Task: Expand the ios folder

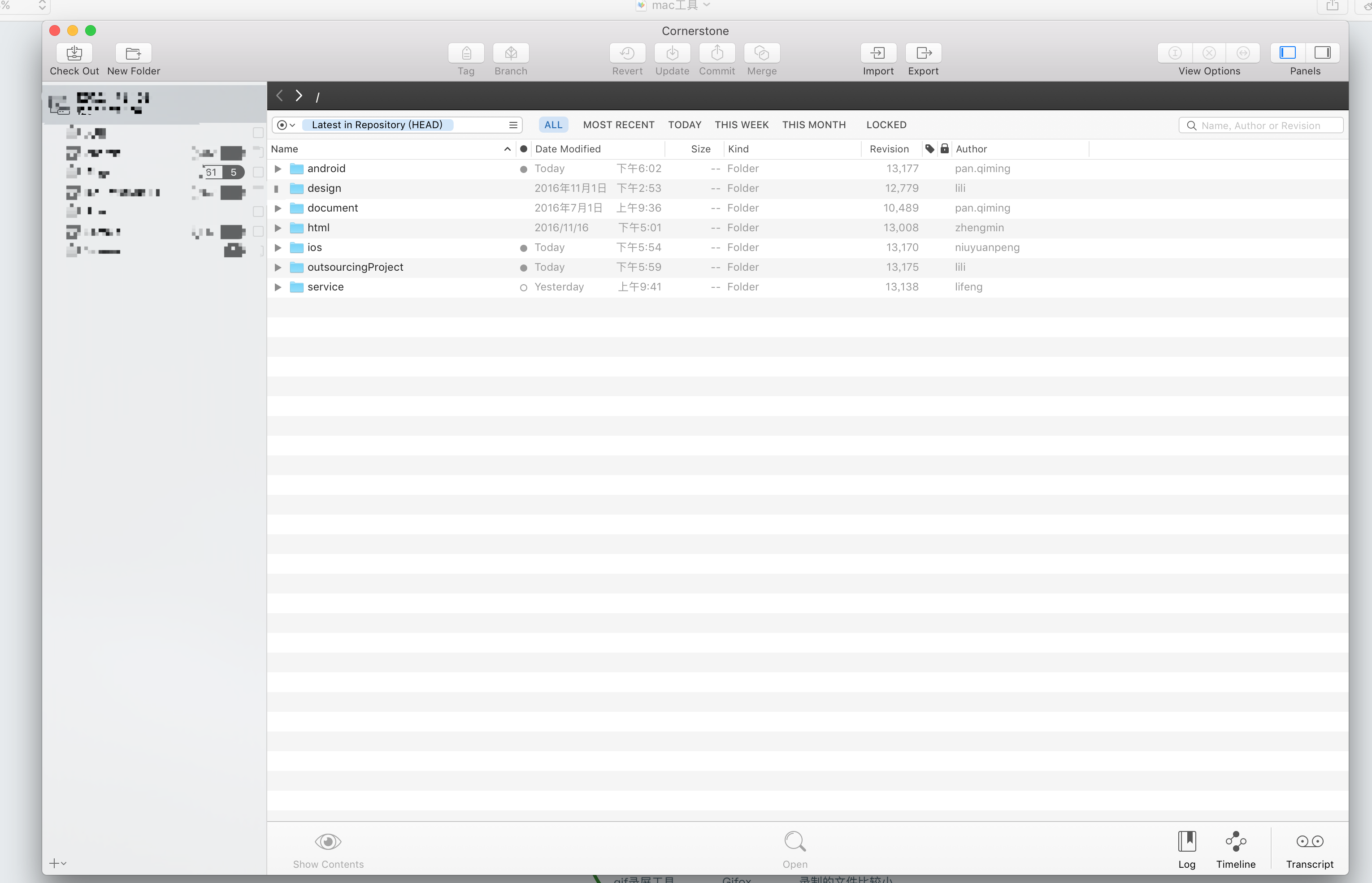Action: pyautogui.click(x=278, y=248)
